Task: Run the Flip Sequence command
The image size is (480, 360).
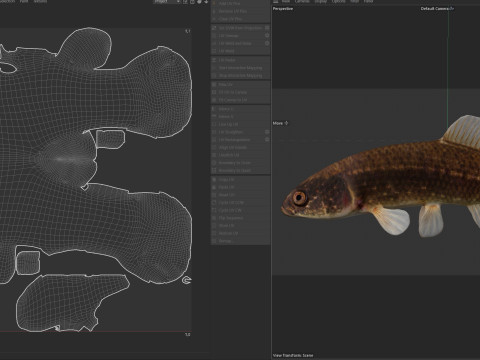Action: (240, 218)
